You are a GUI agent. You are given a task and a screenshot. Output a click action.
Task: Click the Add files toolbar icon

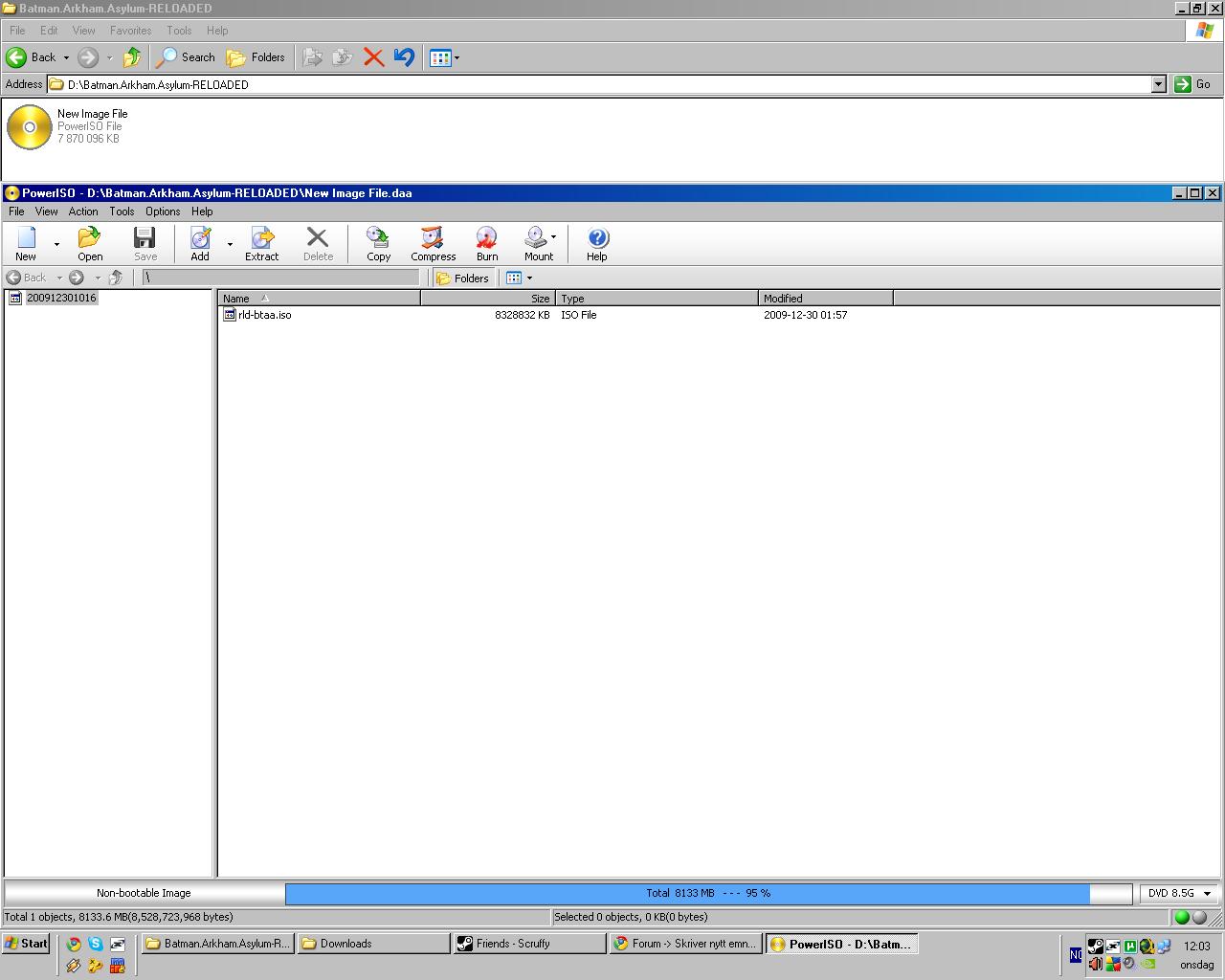tap(200, 243)
